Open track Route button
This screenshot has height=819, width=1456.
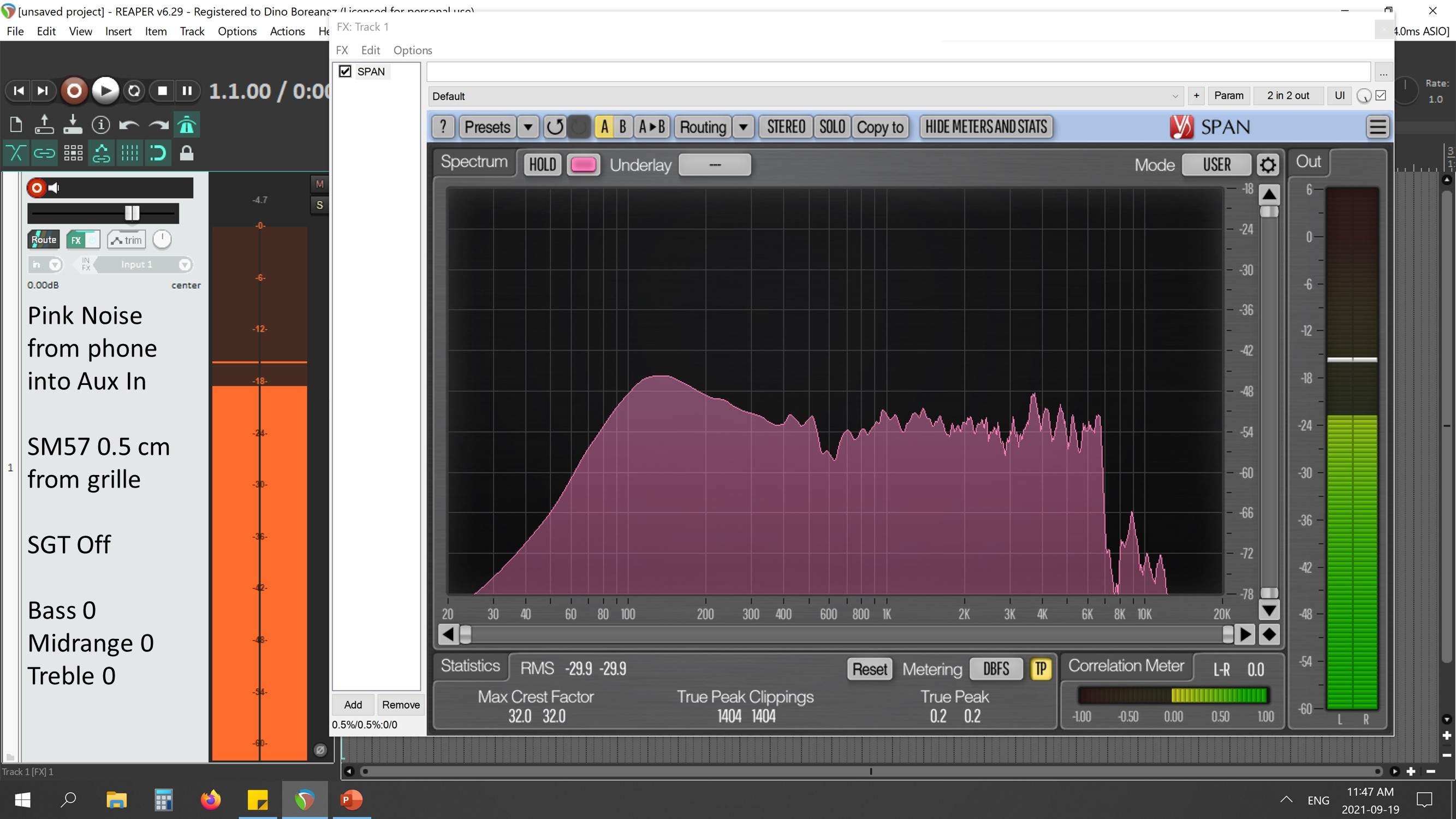coord(44,240)
